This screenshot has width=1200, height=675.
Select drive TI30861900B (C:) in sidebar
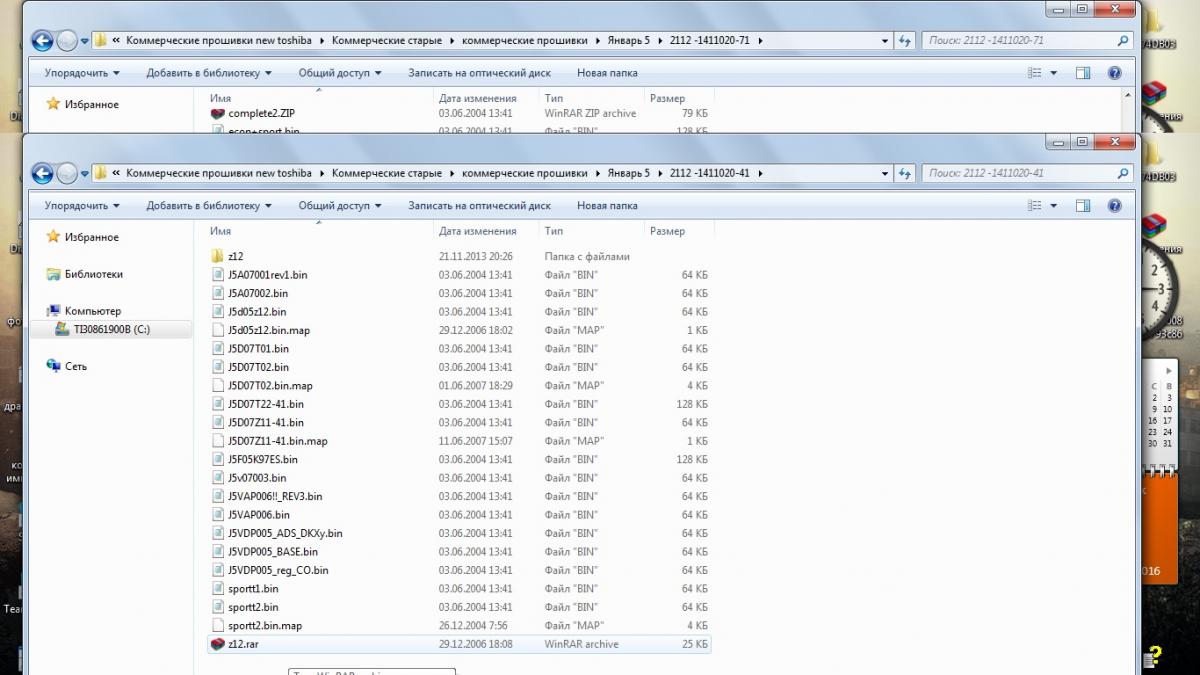point(111,329)
